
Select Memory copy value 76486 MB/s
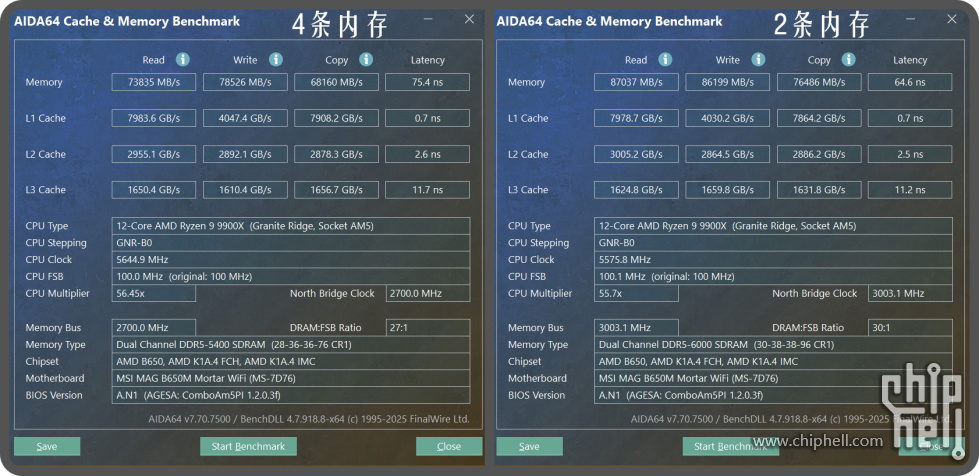pos(819,82)
